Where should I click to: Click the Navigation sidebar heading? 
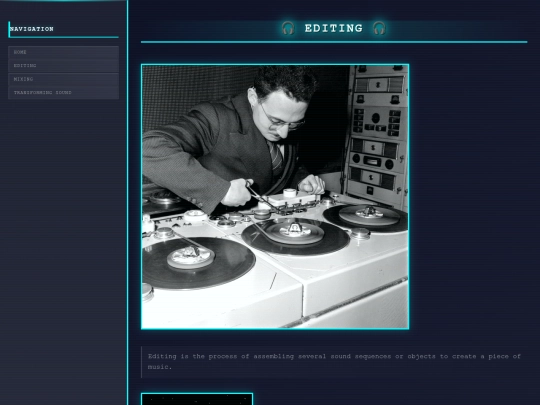coord(32,29)
